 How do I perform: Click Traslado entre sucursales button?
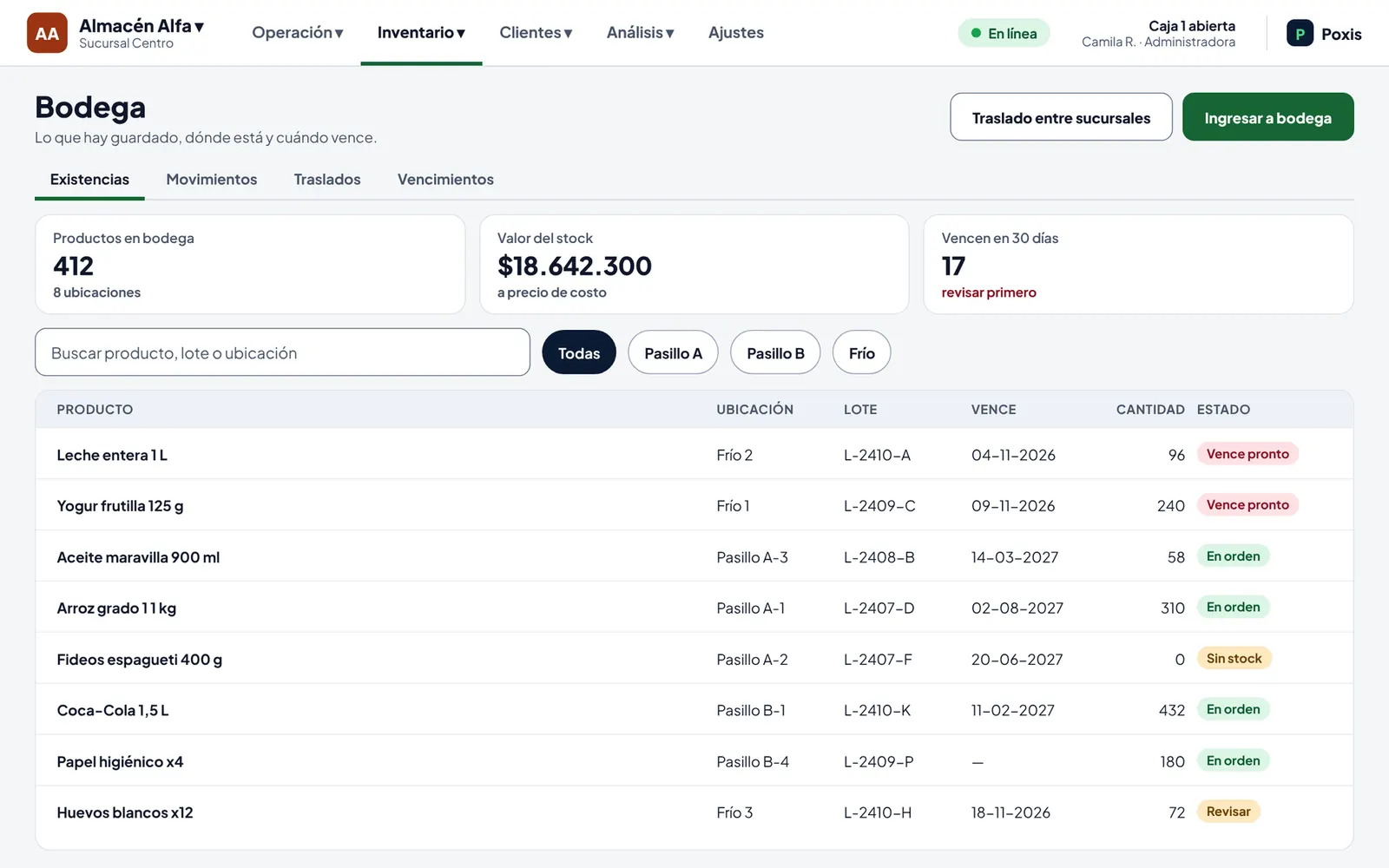point(1061,117)
